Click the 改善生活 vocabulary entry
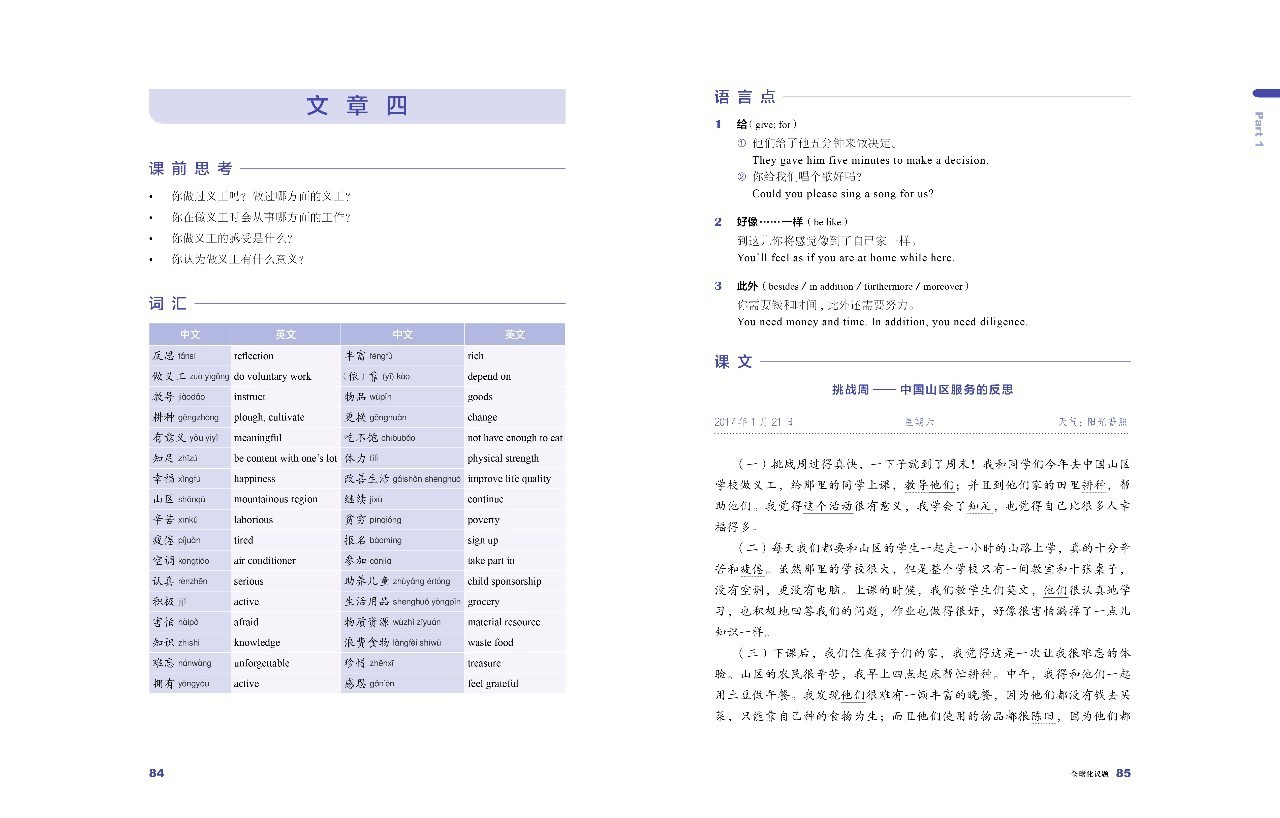Image resolution: width=1280 pixels, height=818 pixels. [x=402, y=479]
